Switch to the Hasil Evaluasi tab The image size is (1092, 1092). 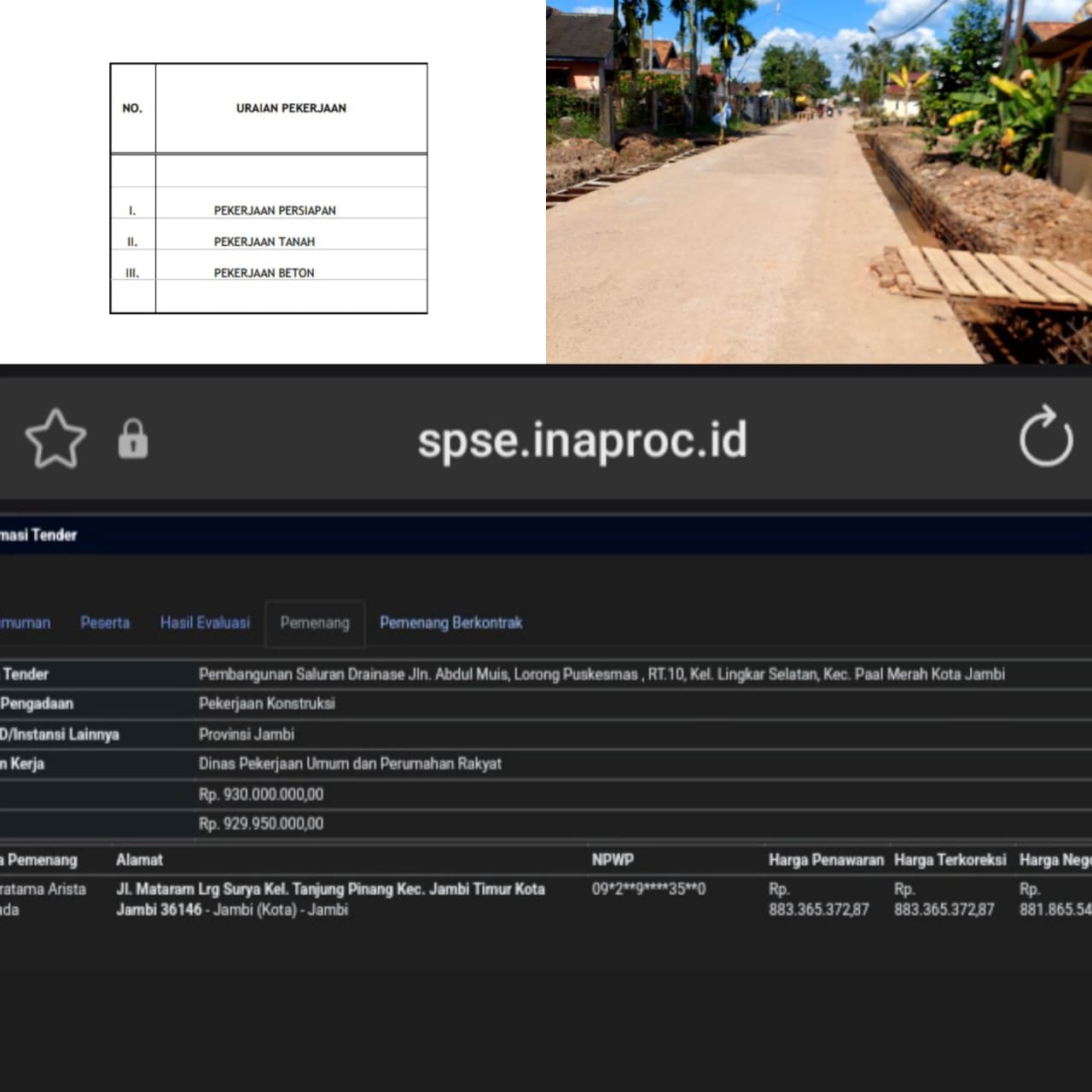[x=205, y=623]
